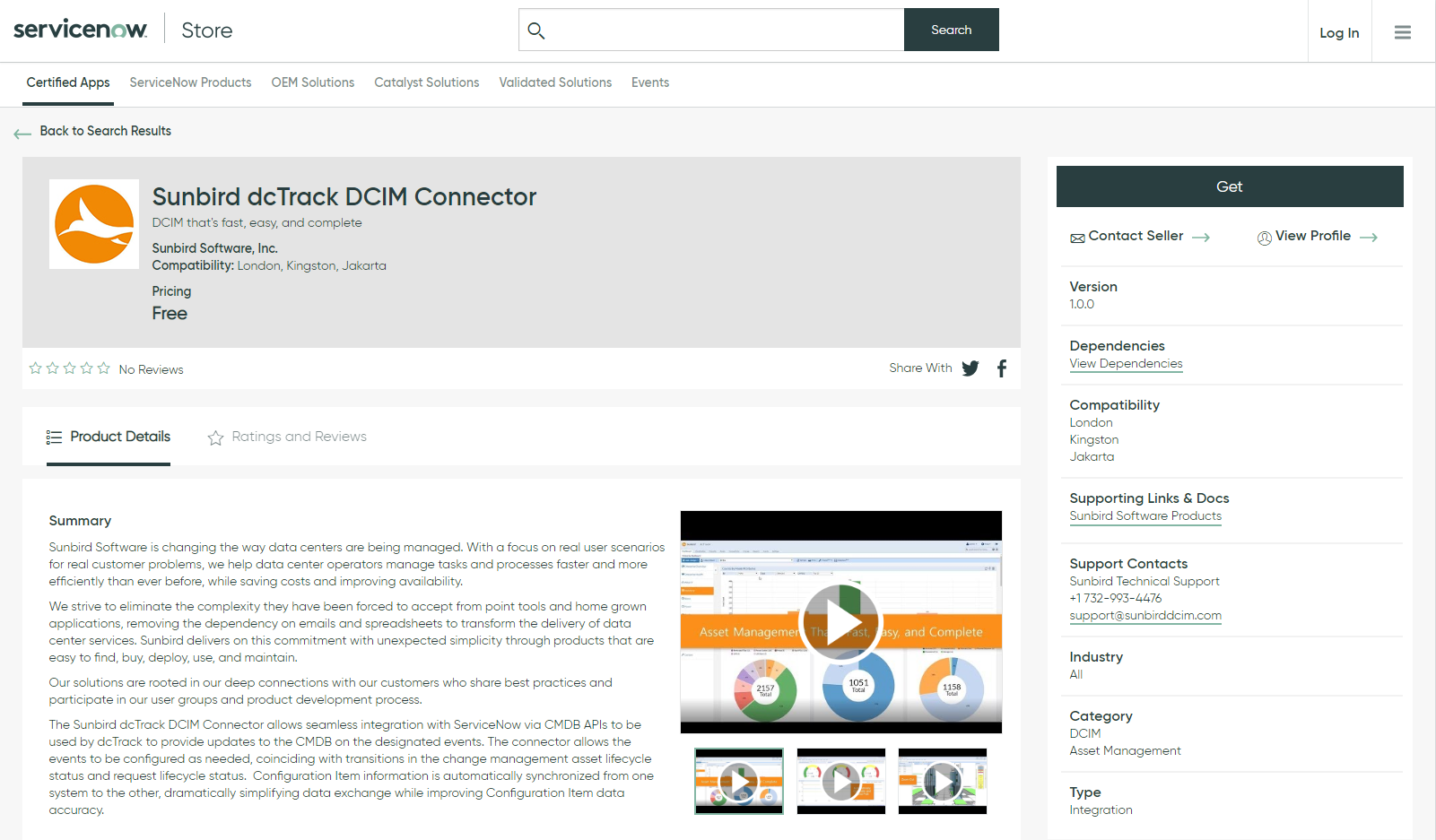This screenshot has width=1436, height=840.
Task: Click View Dependencies link
Action: tap(1126, 363)
